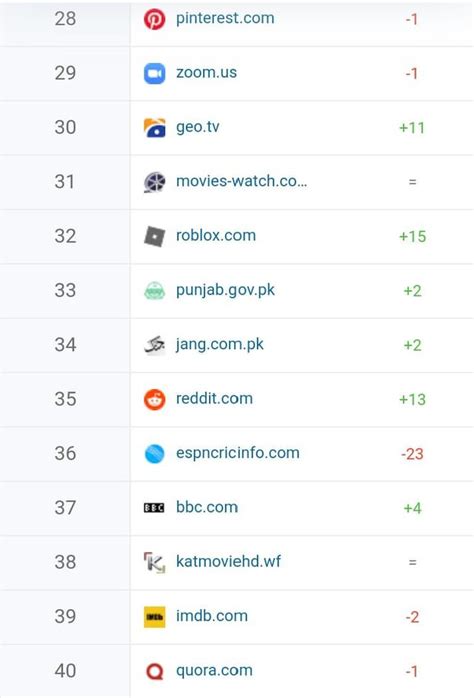Open the zoom.us link
This screenshot has height=698, width=474.
tap(207, 73)
